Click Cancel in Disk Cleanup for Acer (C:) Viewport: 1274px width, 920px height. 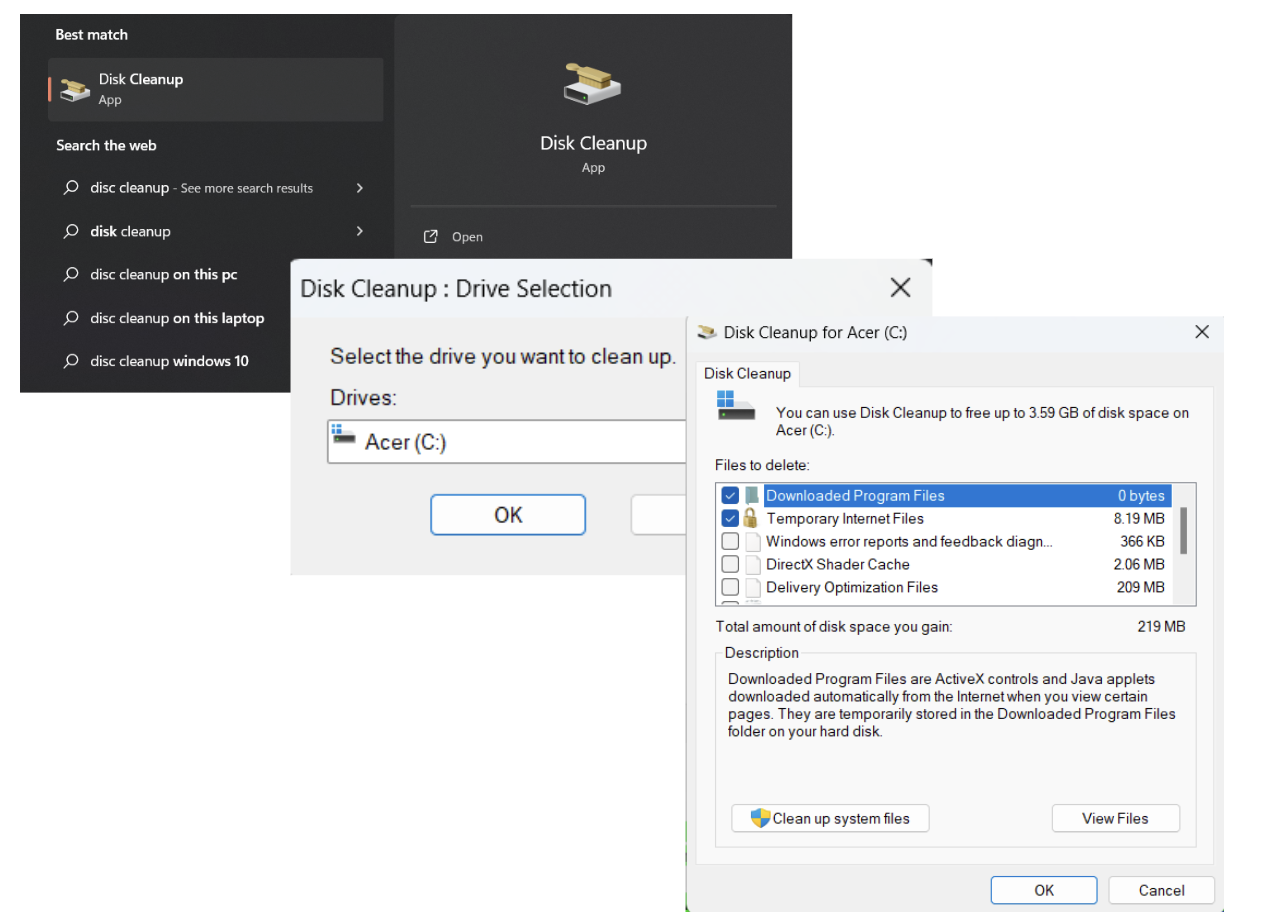(1161, 890)
